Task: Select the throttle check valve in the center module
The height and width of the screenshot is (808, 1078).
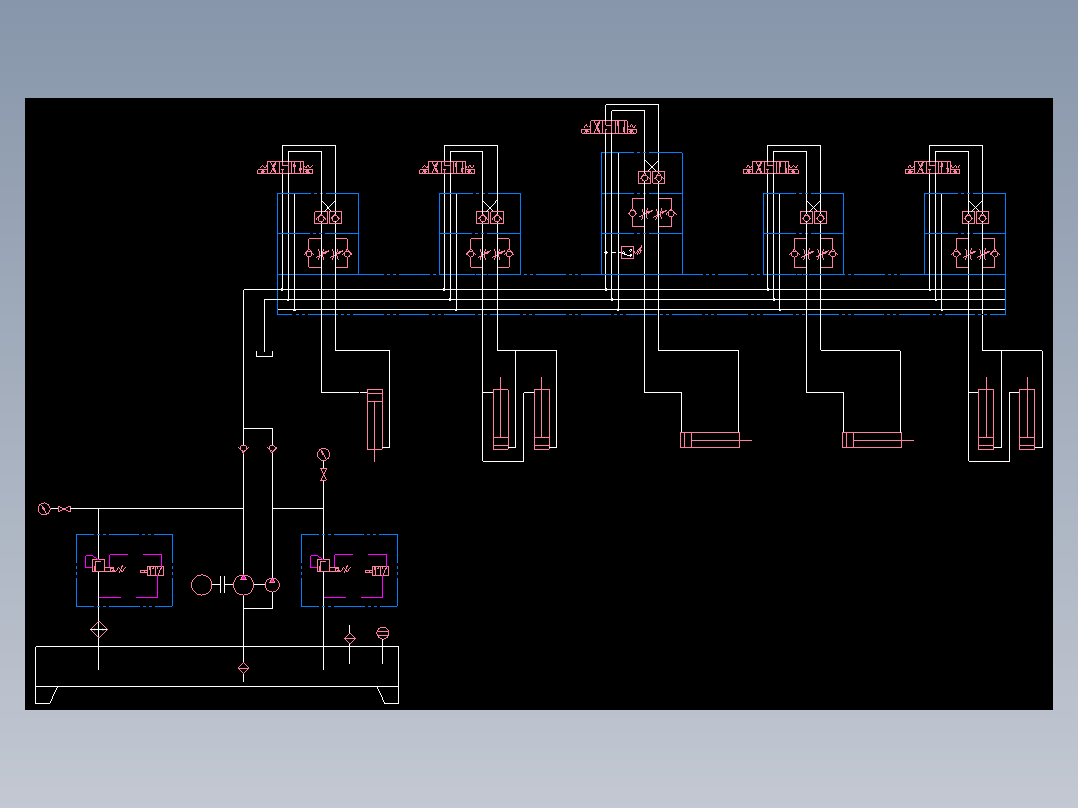Action: (652, 213)
